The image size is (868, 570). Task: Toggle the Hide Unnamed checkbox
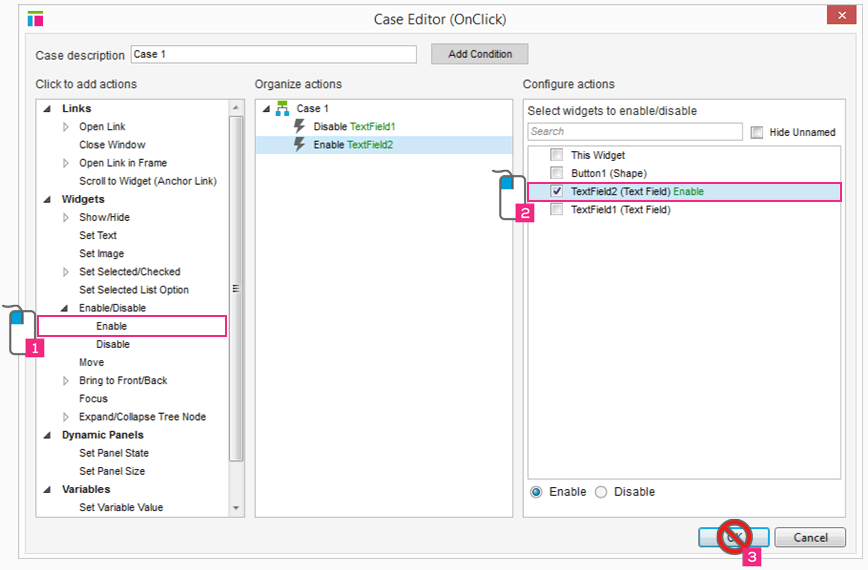click(756, 132)
